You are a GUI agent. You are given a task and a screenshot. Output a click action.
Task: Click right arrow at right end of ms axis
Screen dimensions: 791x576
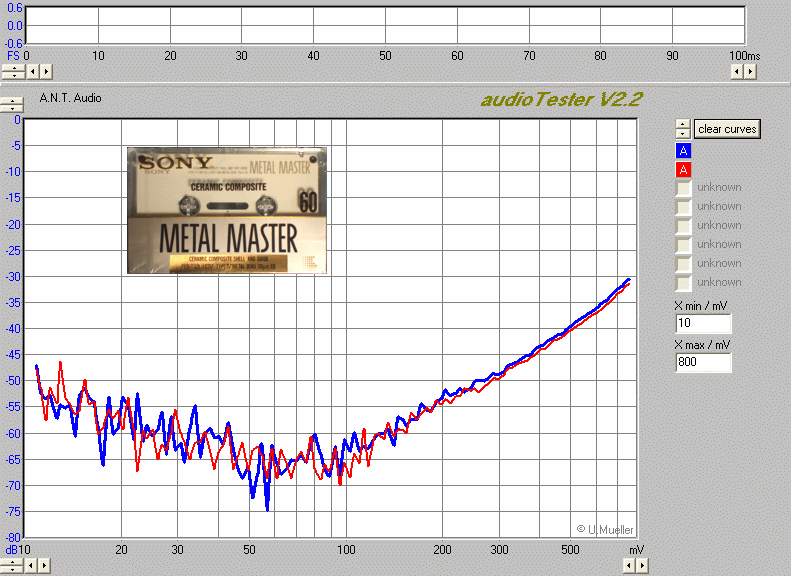point(750,71)
